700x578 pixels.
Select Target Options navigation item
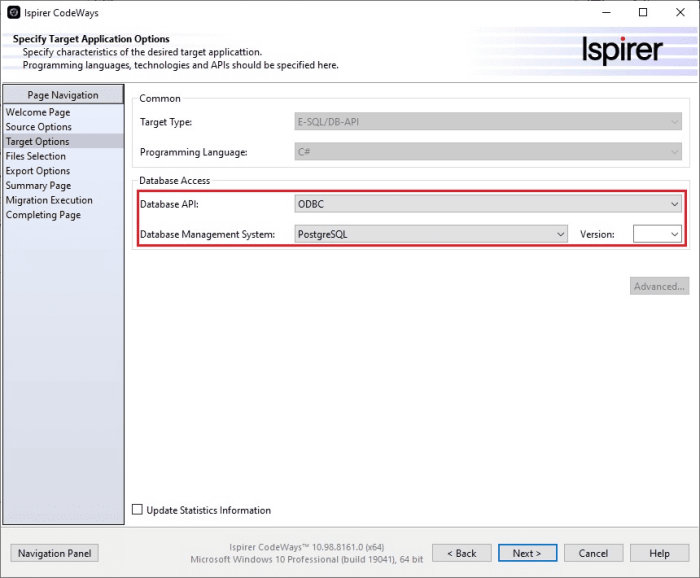coord(38,142)
